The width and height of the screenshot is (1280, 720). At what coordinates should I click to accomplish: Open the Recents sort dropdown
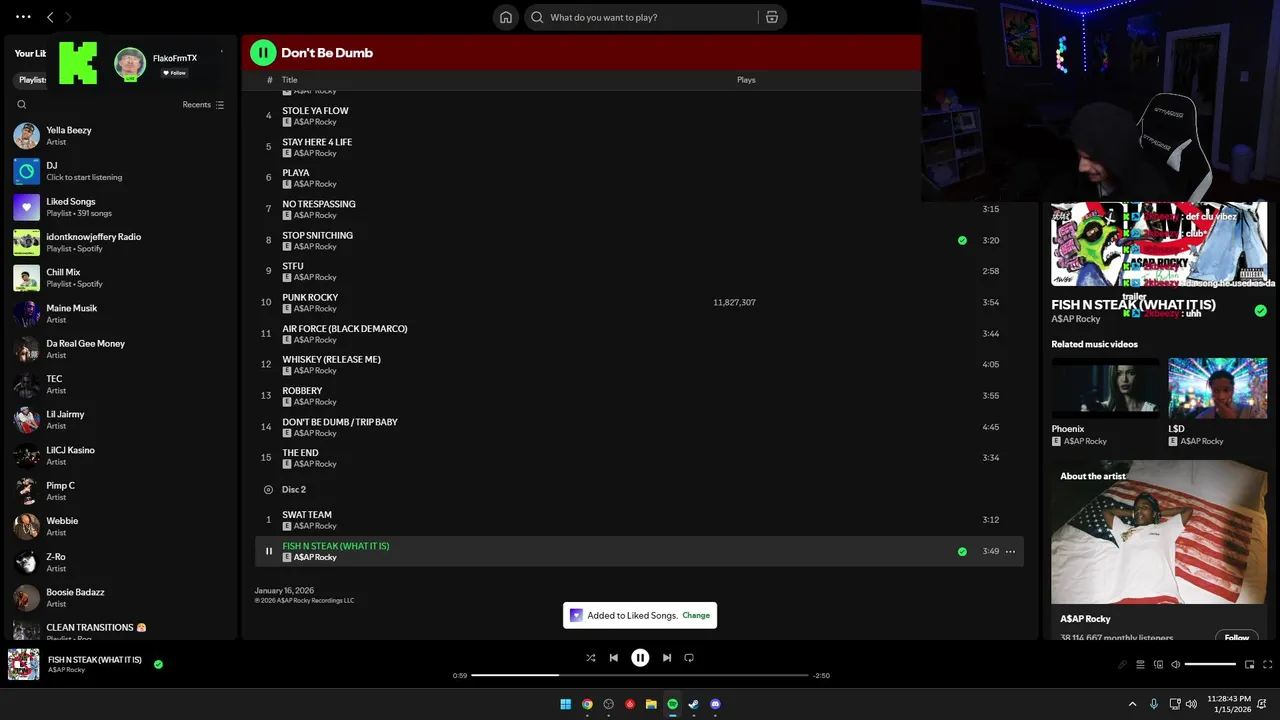click(203, 104)
